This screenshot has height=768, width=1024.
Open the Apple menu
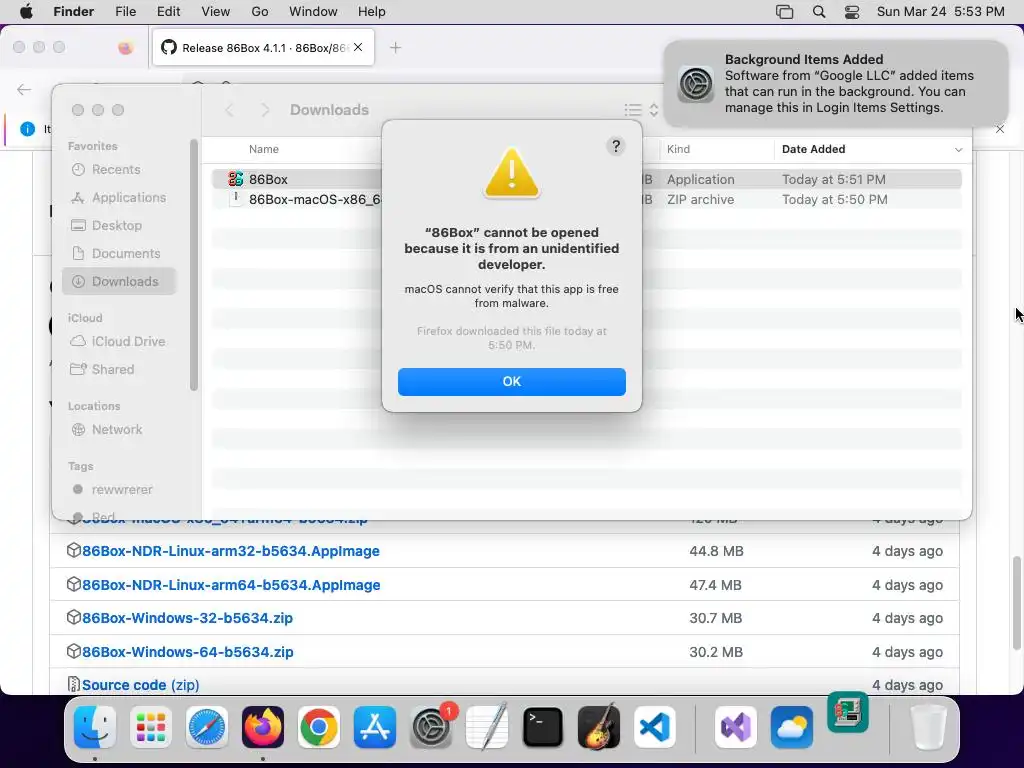26,12
